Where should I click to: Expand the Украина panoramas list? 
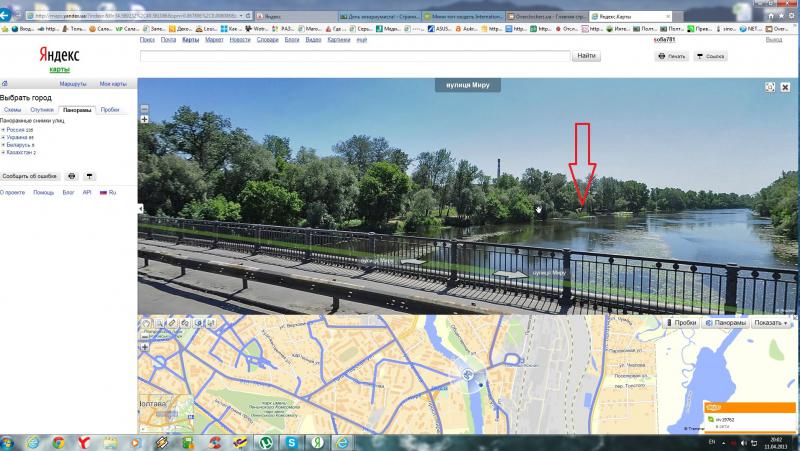click(x=18, y=137)
